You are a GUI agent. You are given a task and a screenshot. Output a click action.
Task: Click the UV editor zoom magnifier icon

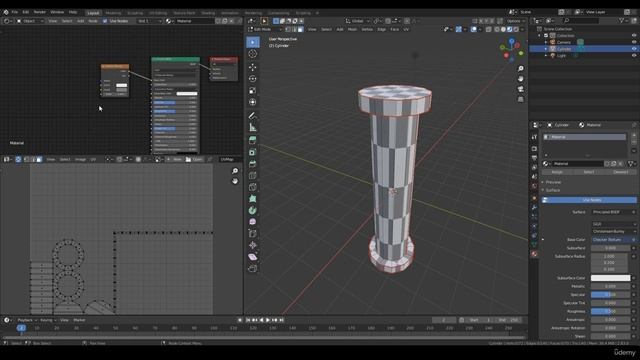click(x=235, y=171)
